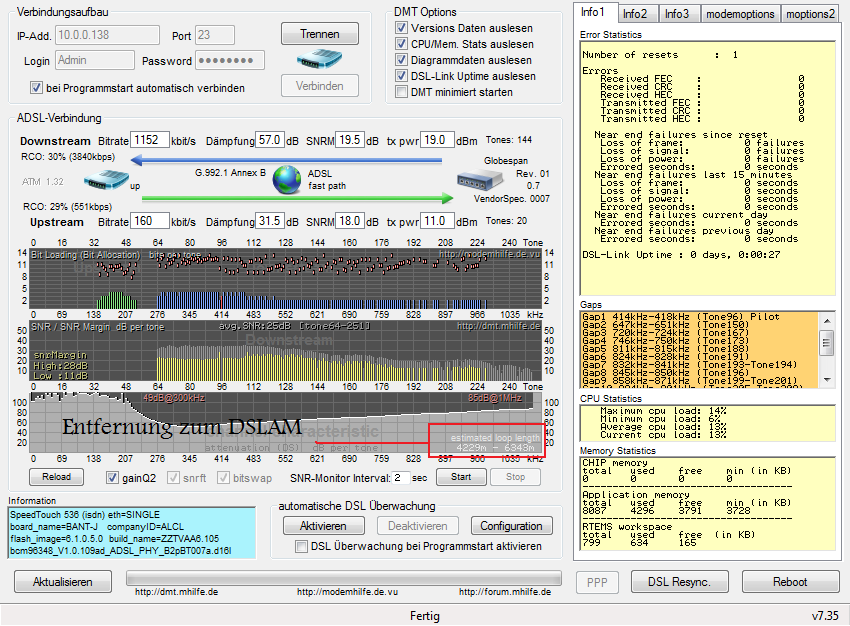The image size is (850, 626).
Task: Uncheck the gainQ2 option
Action: point(113,477)
